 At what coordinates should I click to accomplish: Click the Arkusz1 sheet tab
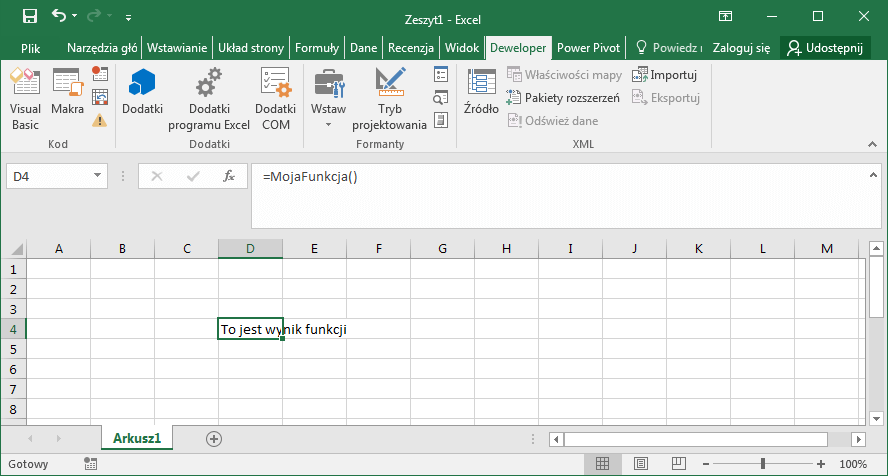coord(137,438)
